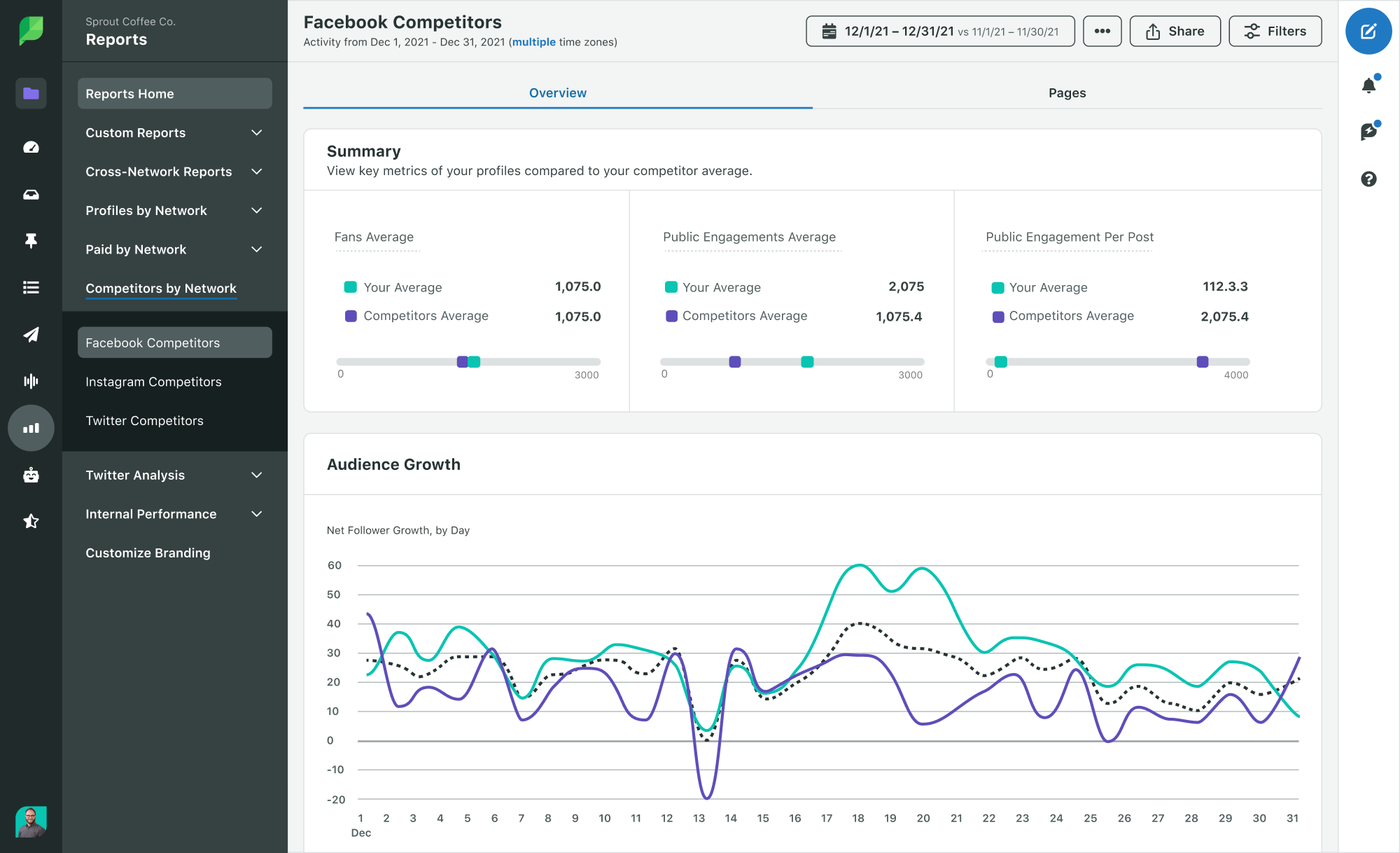Image resolution: width=1400 pixels, height=853 pixels.
Task: Switch to the Pages tab
Action: point(1067,92)
